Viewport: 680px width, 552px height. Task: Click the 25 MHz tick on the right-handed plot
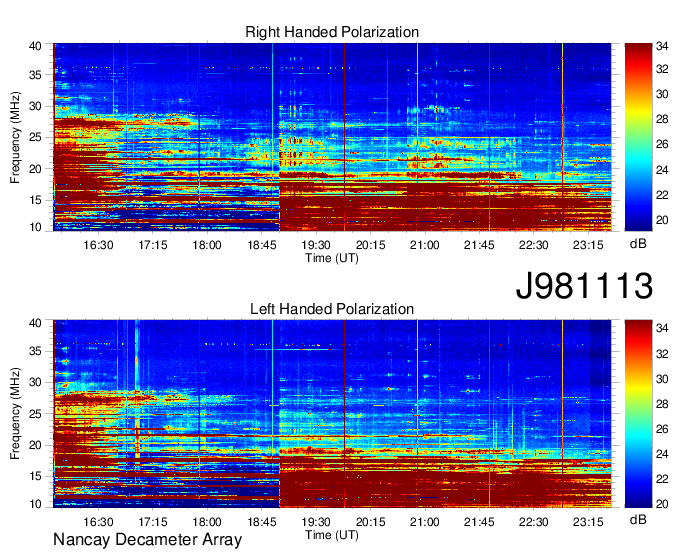(x=35, y=137)
